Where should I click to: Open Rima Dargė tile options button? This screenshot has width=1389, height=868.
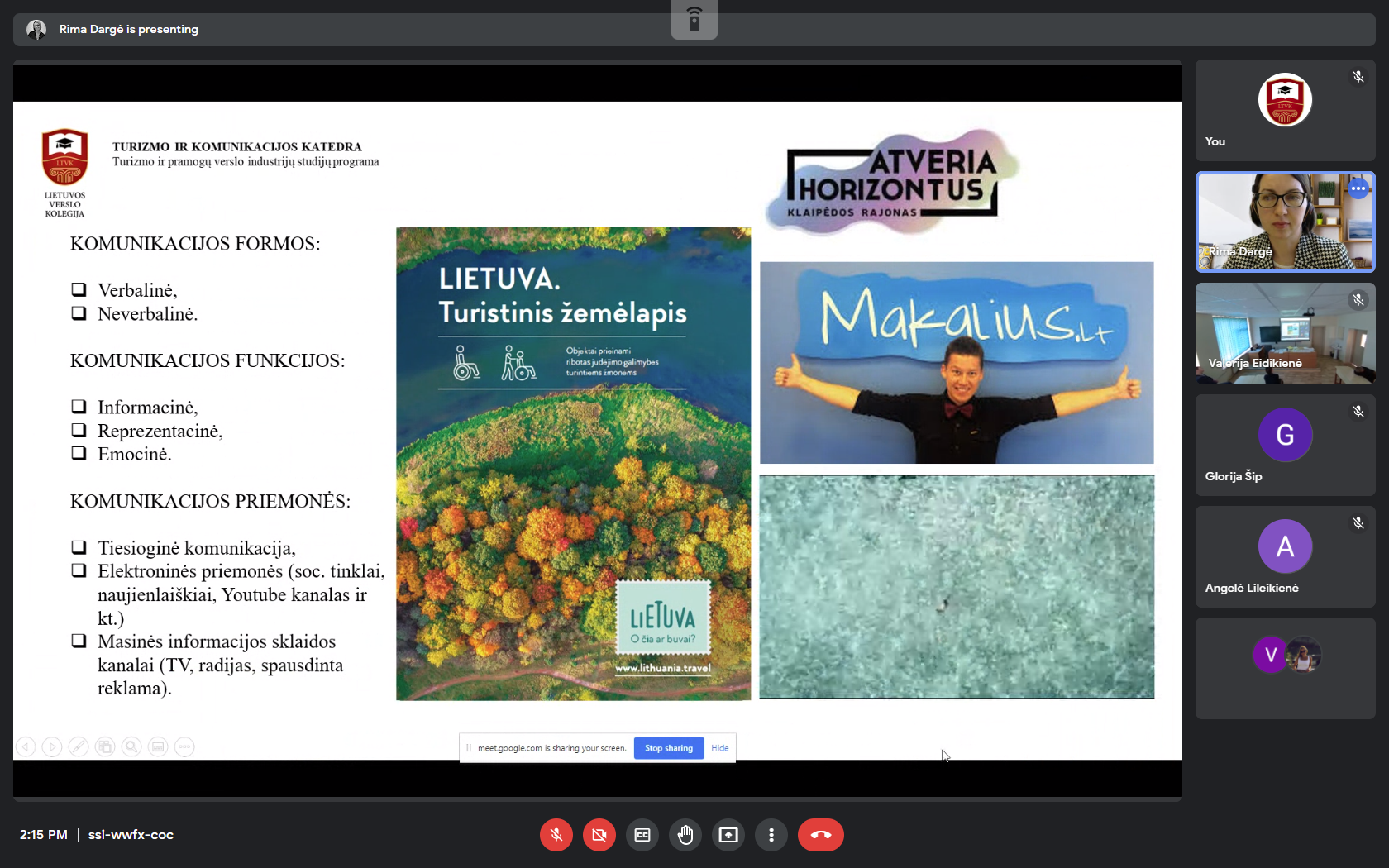click(1358, 188)
